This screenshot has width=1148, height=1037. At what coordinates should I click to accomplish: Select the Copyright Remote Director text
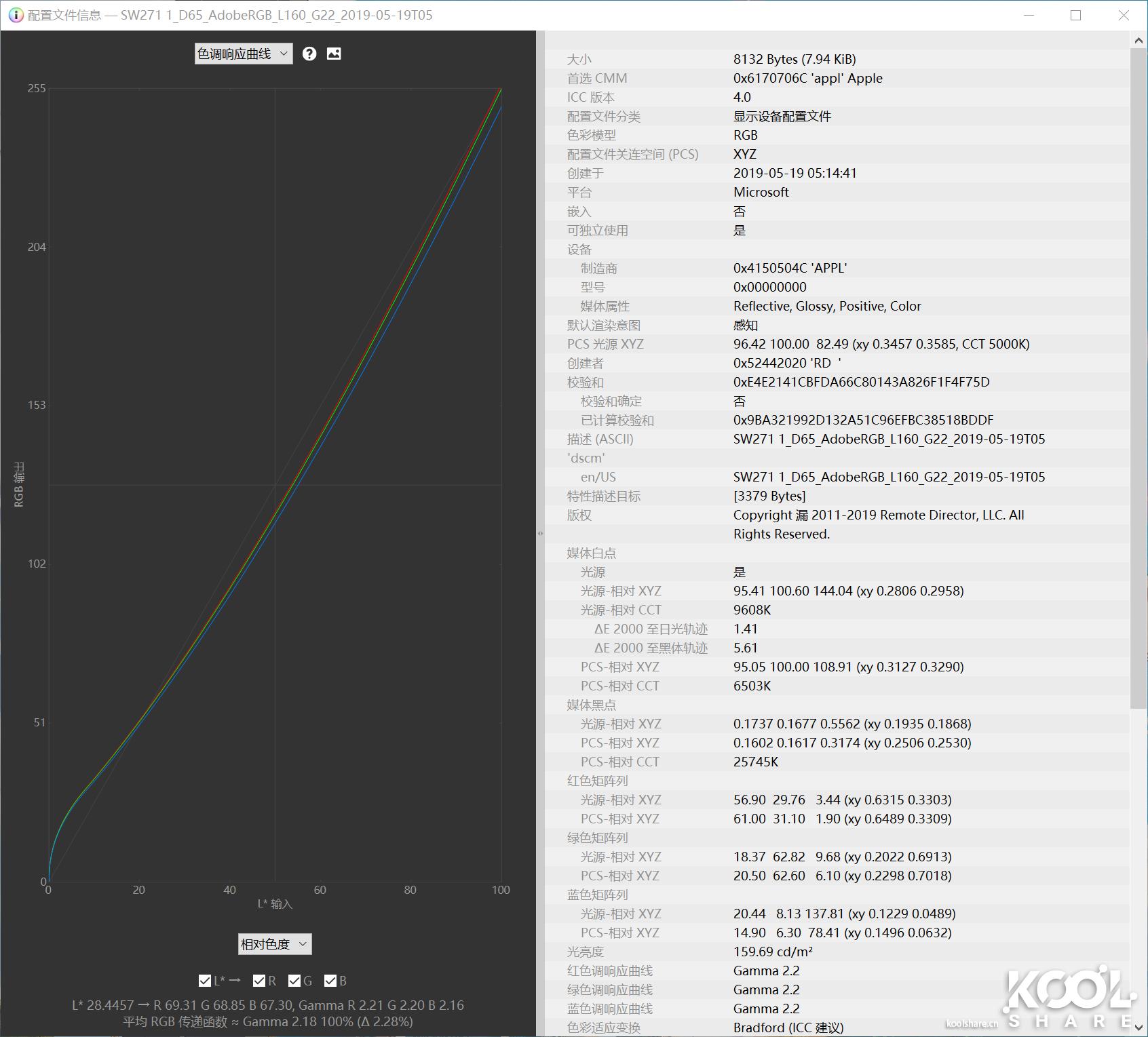tap(875, 515)
